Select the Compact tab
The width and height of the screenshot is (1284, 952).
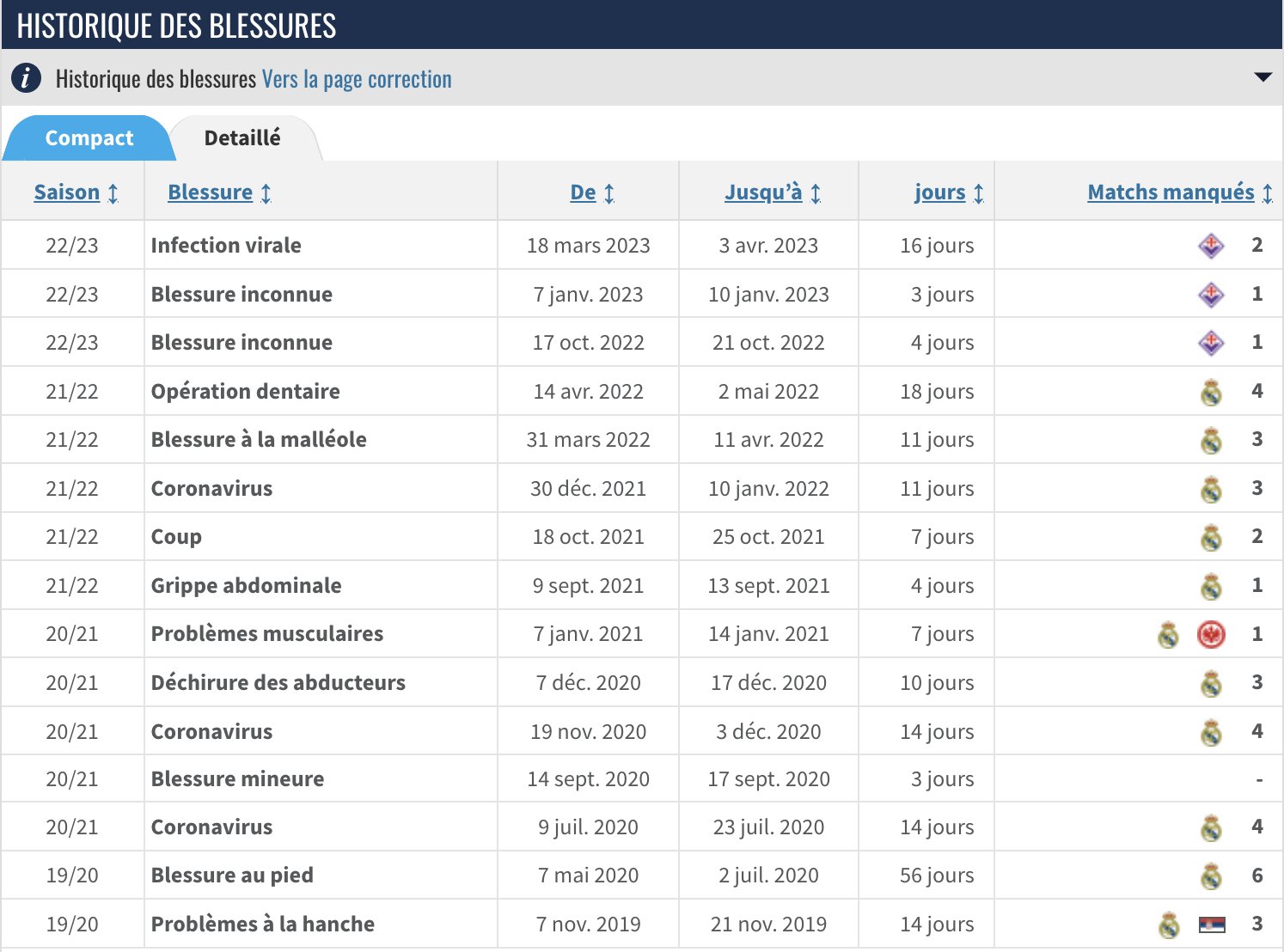(89, 138)
